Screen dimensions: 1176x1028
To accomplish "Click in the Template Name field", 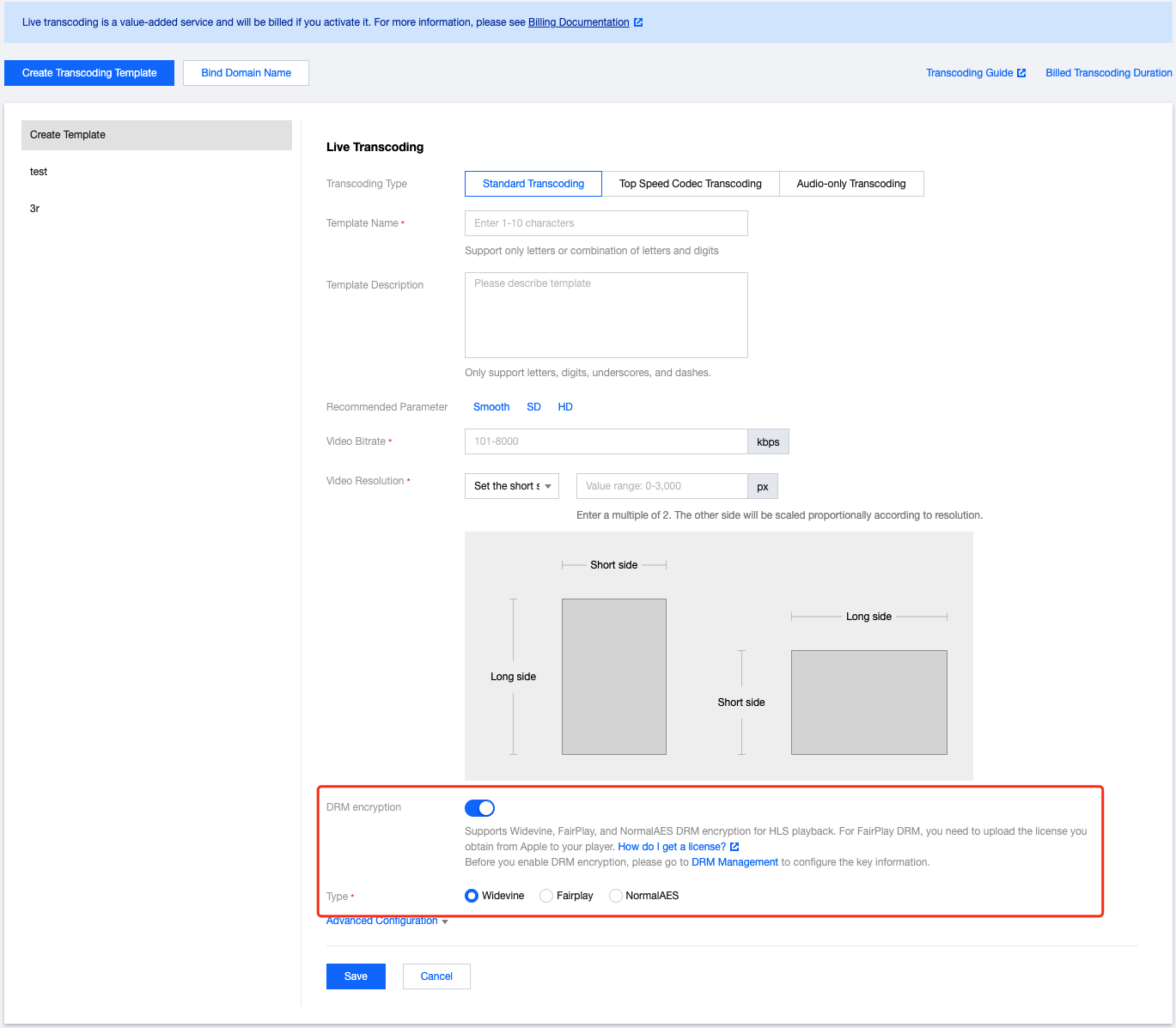I will click(606, 223).
